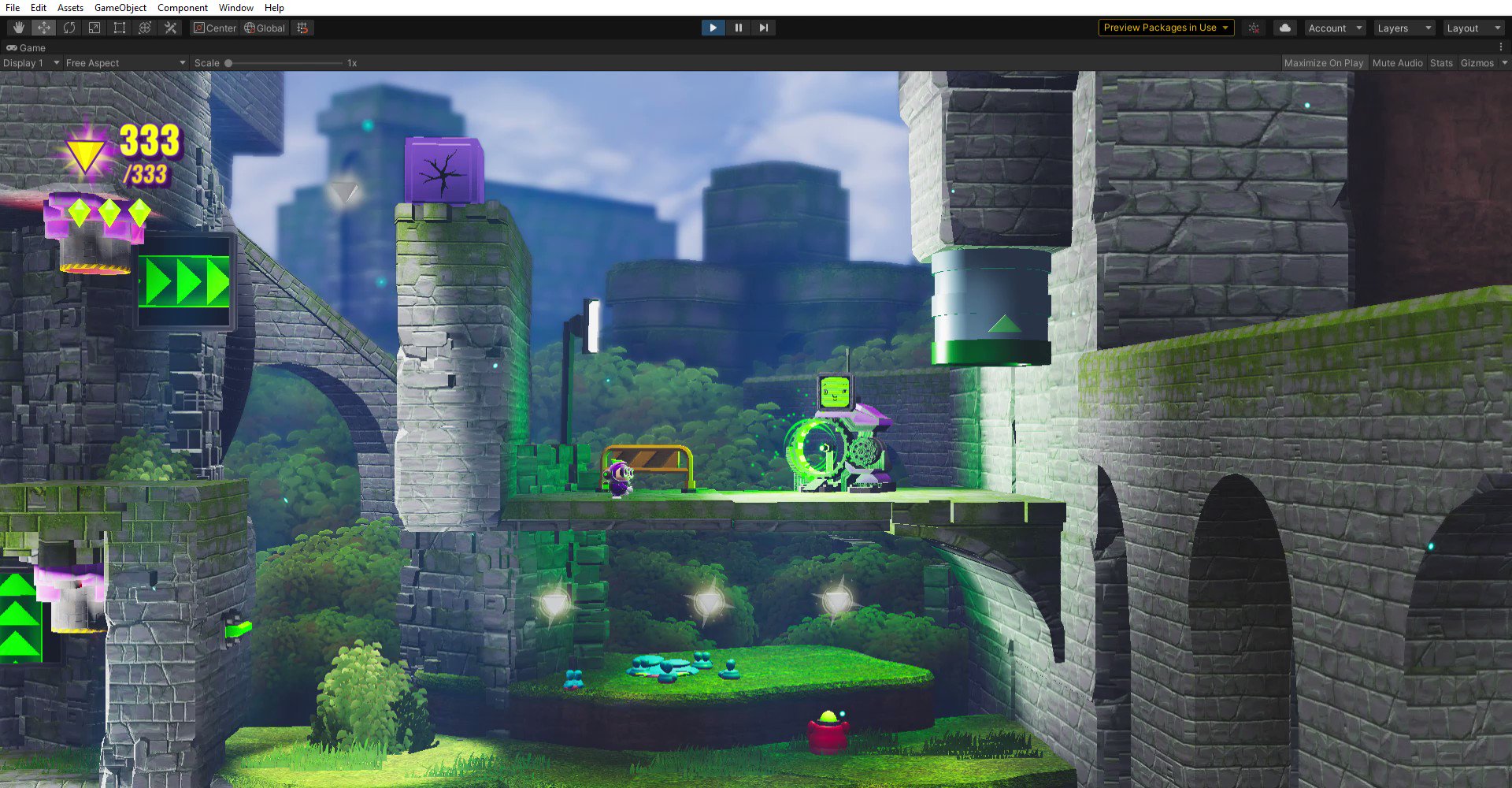This screenshot has height=788, width=1512.
Task: Click the green cylinder with up arrow
Action: 991,307
